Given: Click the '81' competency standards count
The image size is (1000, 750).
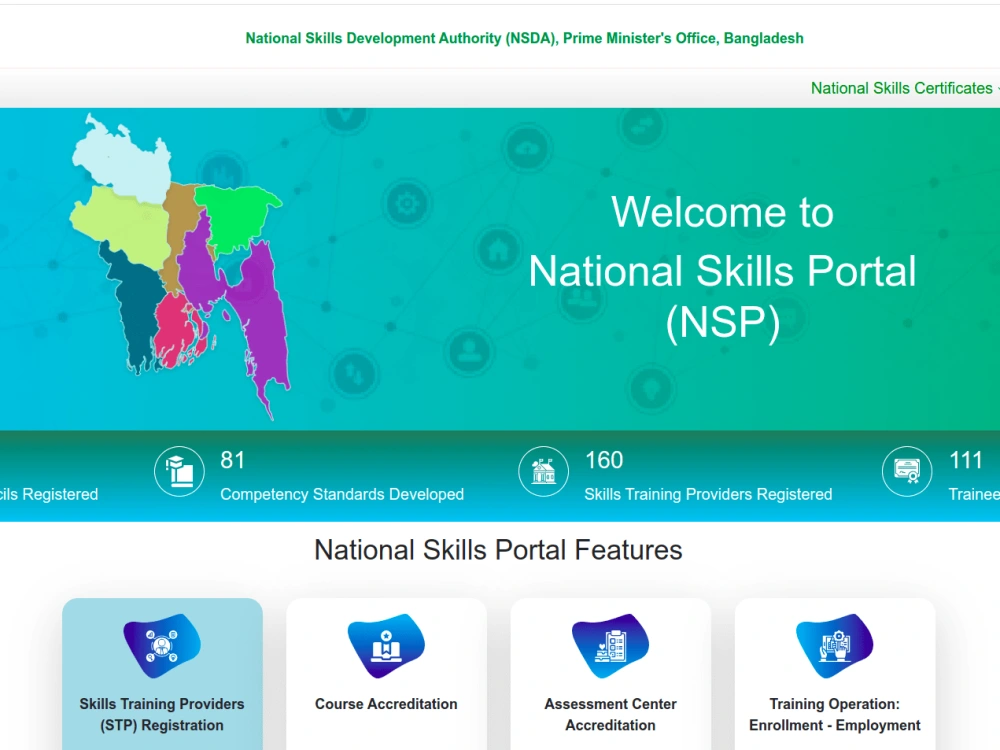Looking at the screenshot, I should click(233, 460).
